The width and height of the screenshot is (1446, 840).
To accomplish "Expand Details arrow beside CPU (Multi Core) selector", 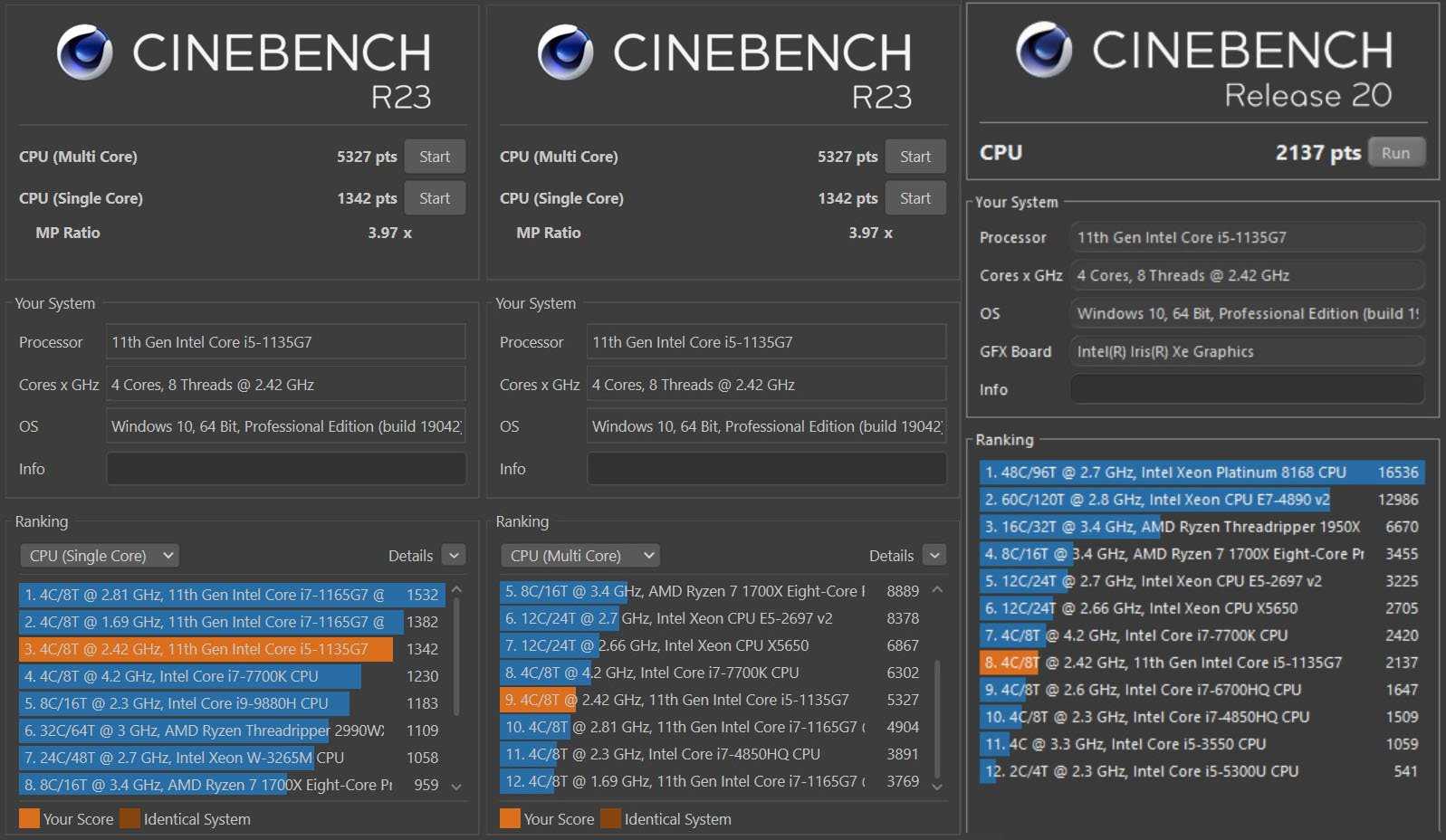I will click(x=935, y=556).
